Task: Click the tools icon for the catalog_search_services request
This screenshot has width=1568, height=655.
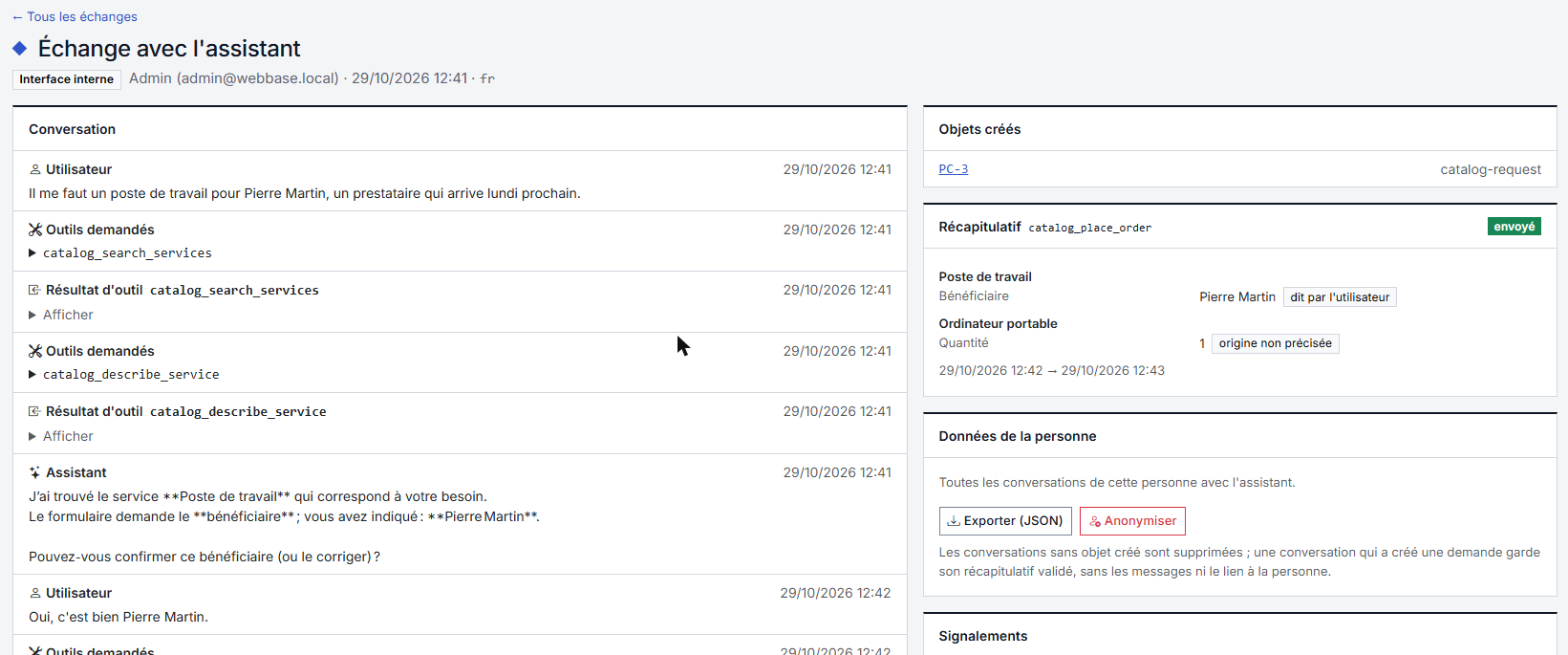Action: tap(35, 230)
